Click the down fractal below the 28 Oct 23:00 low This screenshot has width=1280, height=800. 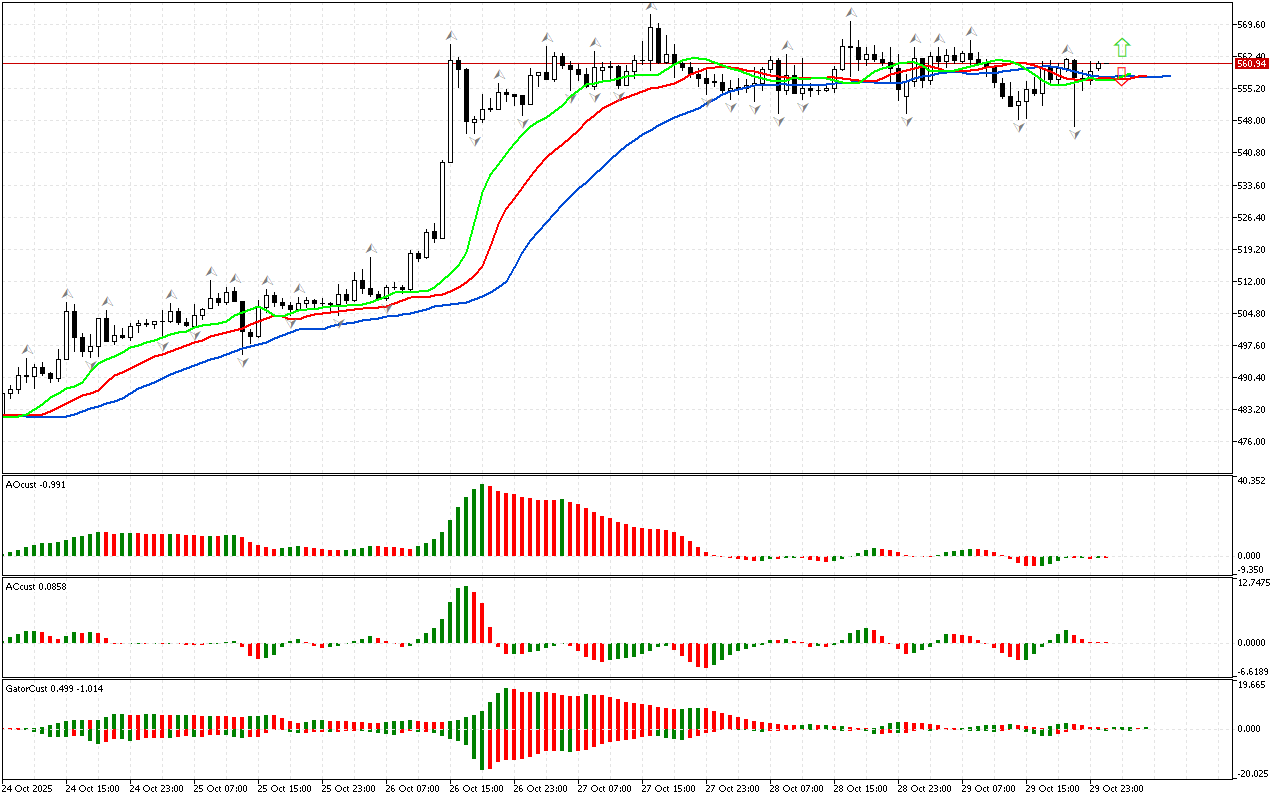click(907, 120)
